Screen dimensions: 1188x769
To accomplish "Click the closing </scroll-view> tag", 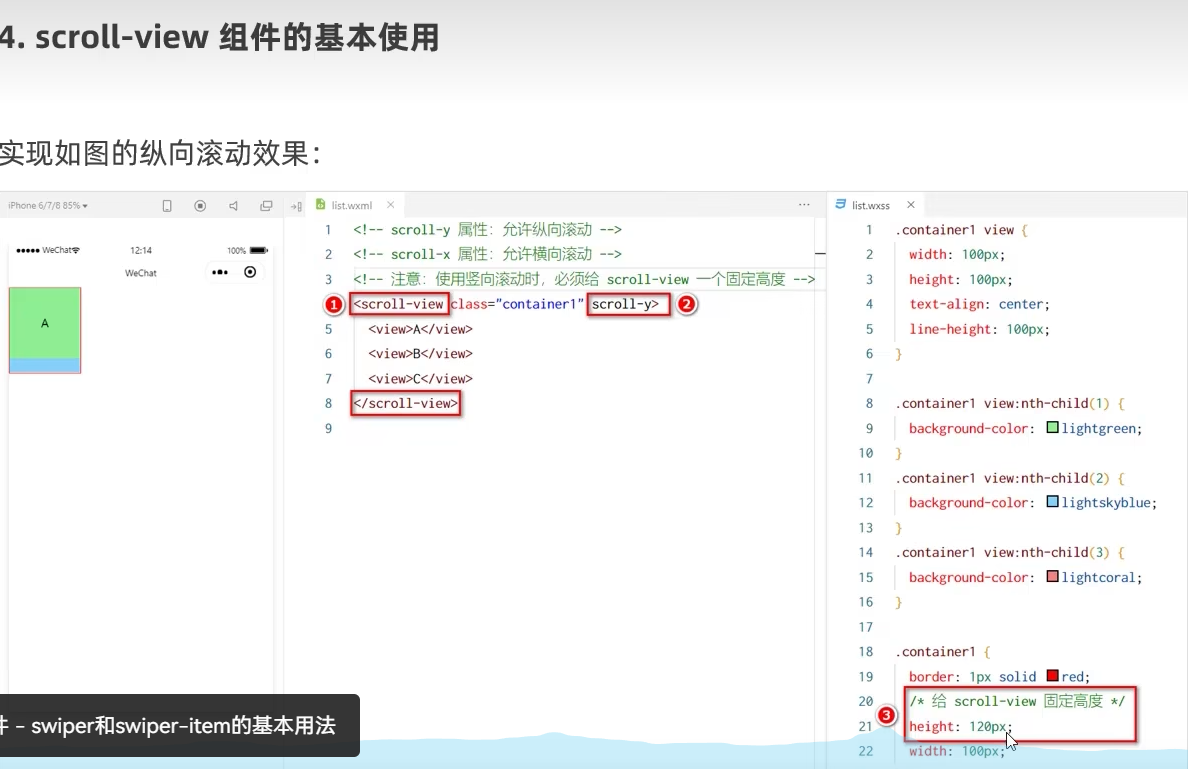I will [x=405, y=403].
